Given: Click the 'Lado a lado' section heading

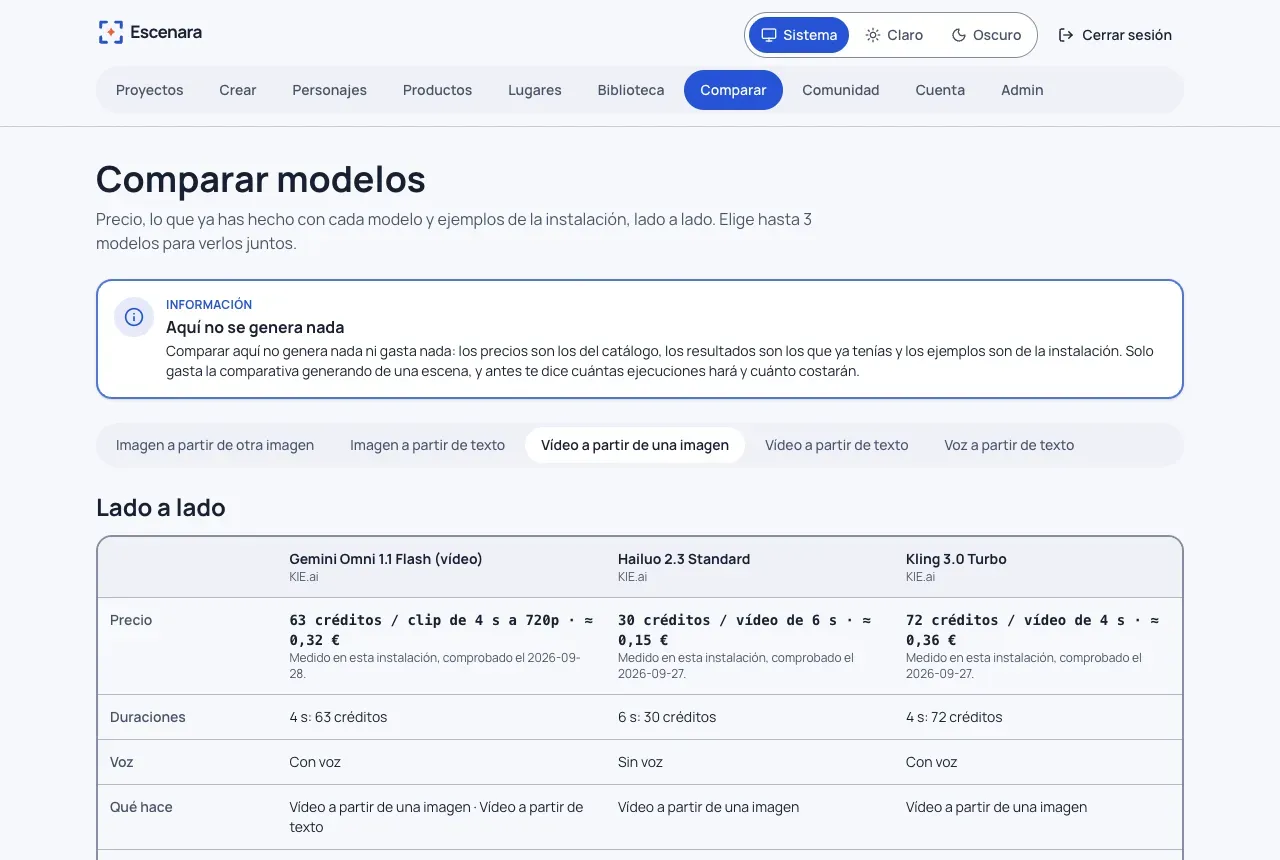Looking at the screenshot, I should pyautogui.click(x=161, y=508).
